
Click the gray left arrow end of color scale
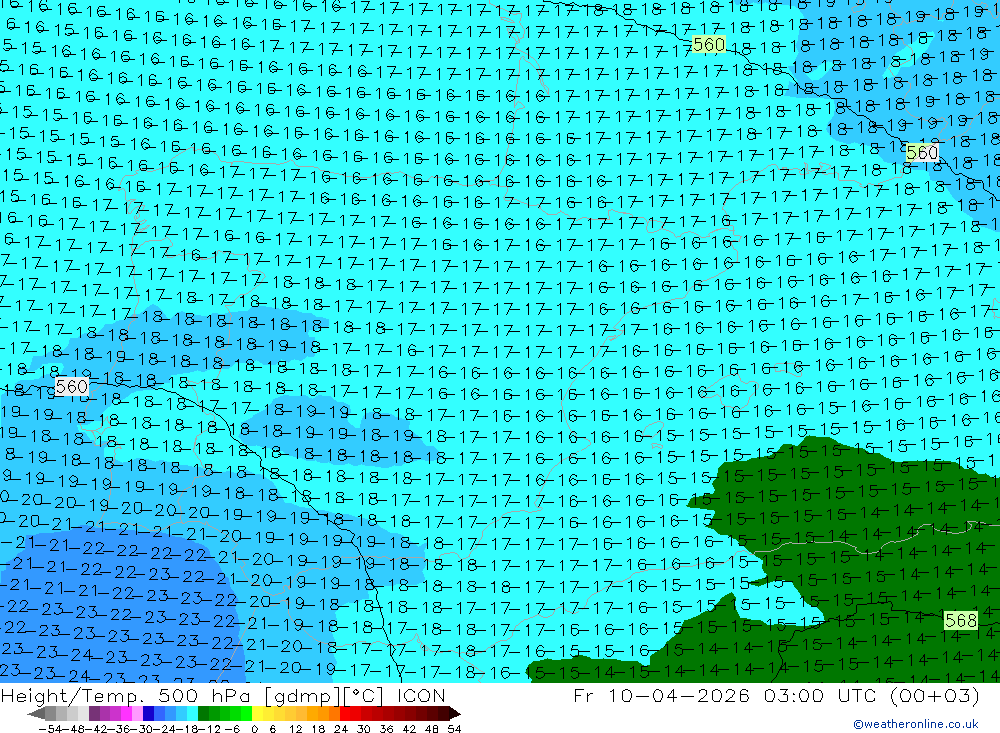point(36,713)
